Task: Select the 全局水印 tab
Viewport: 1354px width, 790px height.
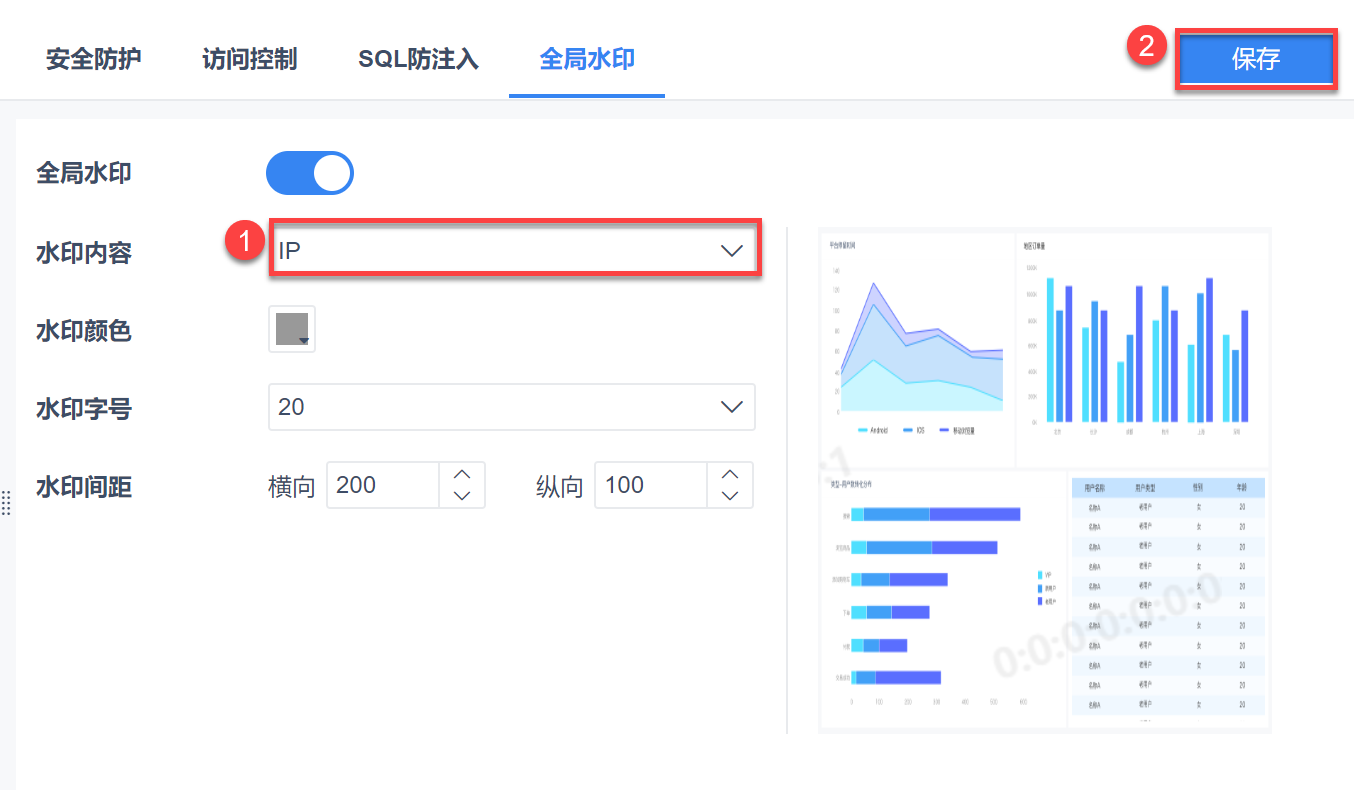Action: point(587,59)
